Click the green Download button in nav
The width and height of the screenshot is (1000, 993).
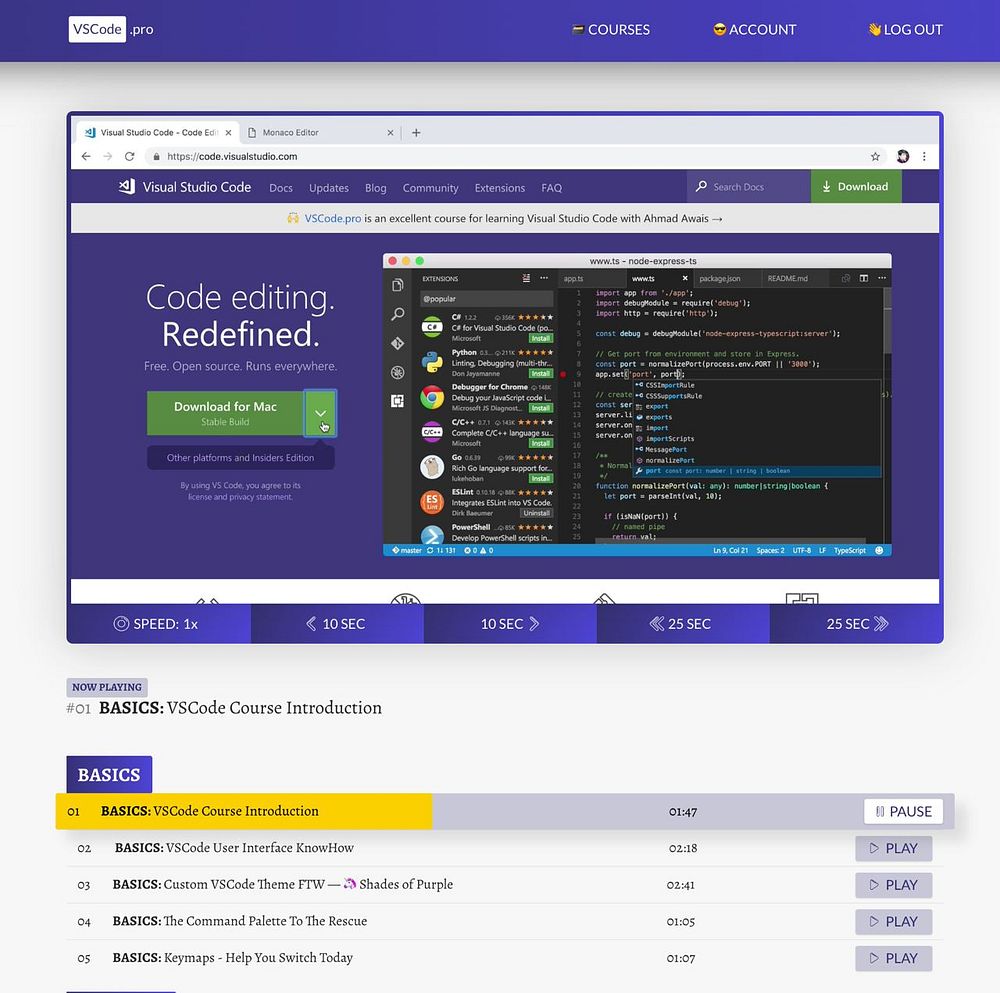(x=856, y=187)
